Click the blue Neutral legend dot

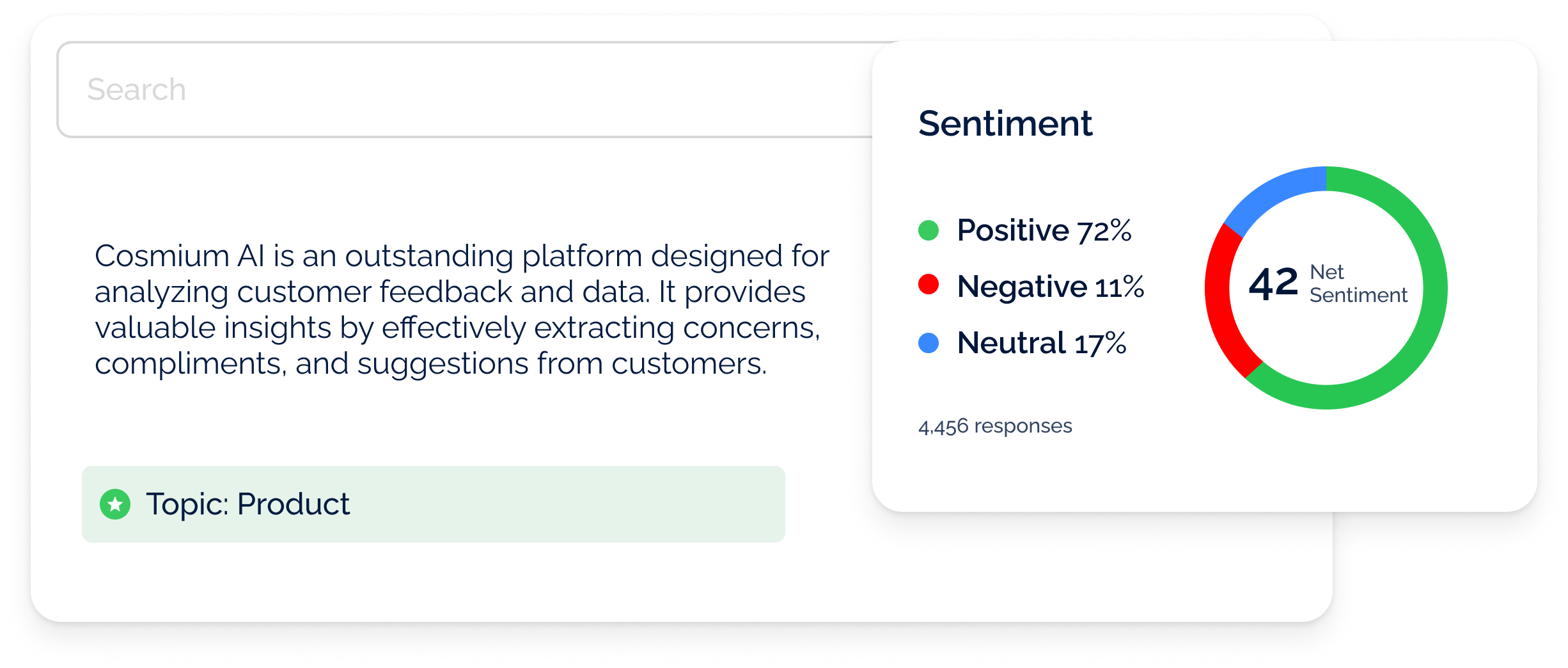click(929, 343)
